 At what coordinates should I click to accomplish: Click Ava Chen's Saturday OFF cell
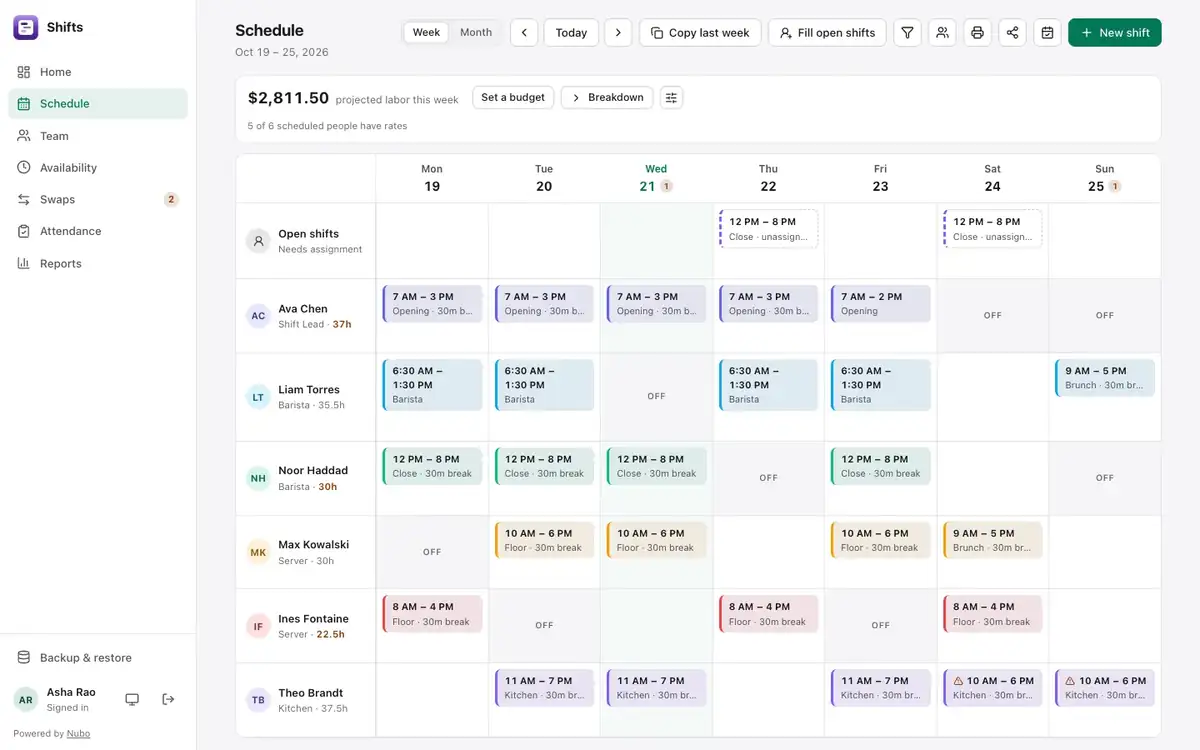tap(992, 315)
